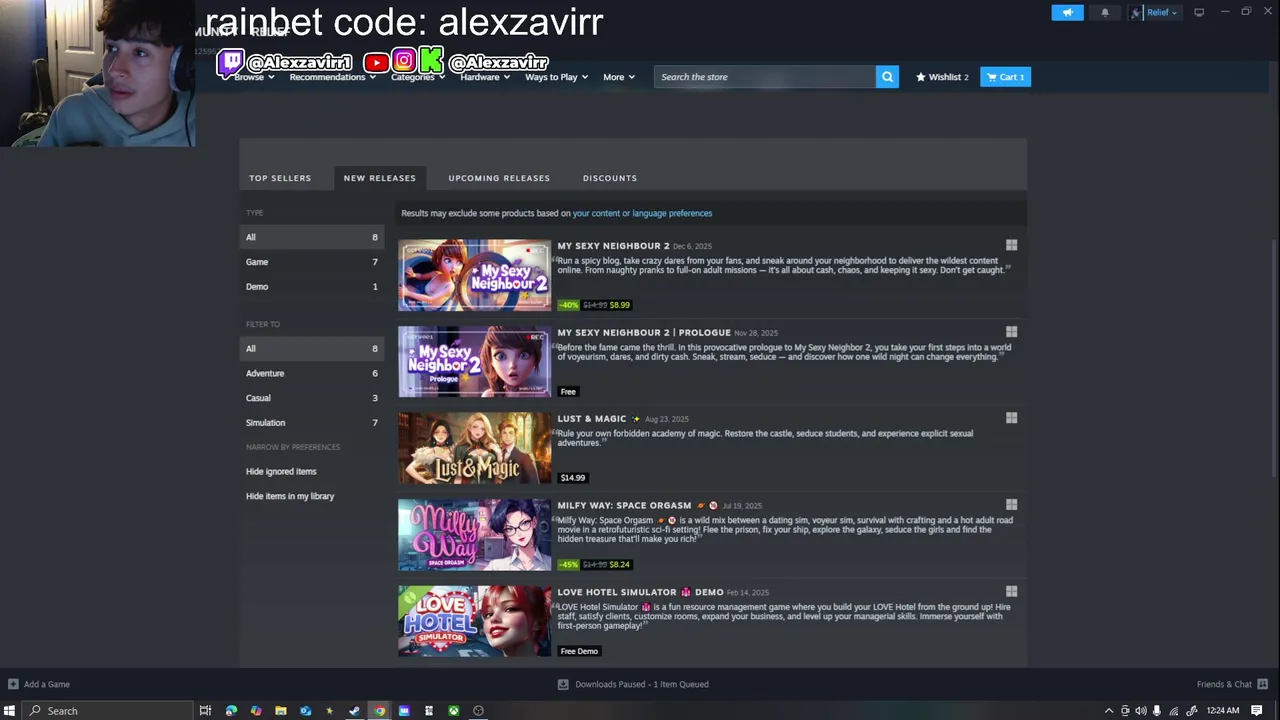
Task: Click Windows platform icon for Lust & Magic
Action: 1011,418
